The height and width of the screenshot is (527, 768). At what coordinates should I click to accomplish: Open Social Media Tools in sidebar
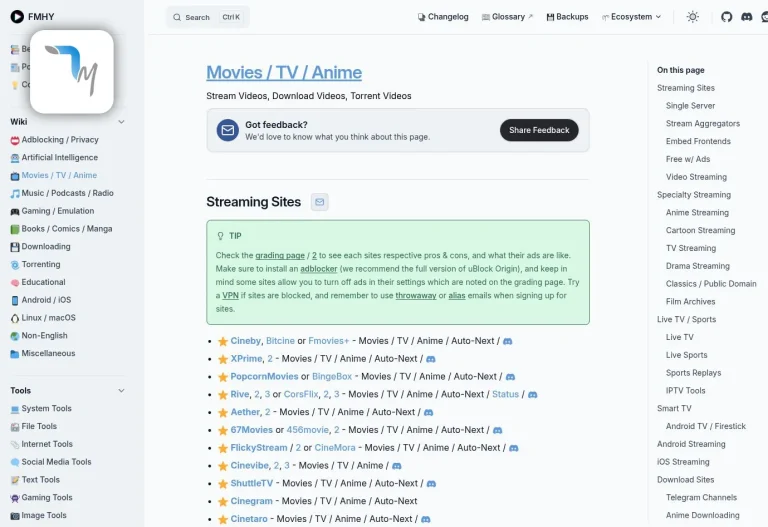tap(56, 462)
